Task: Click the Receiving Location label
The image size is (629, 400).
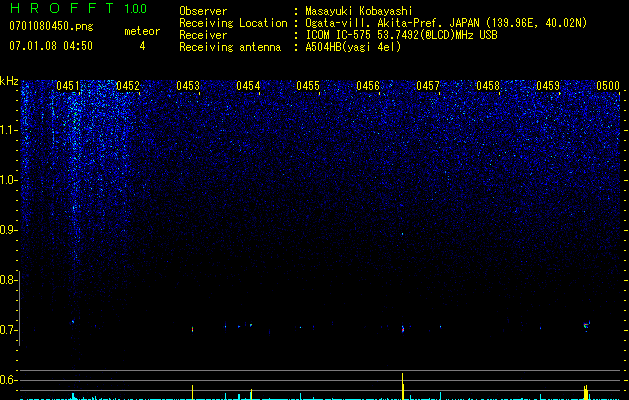Action: pos(233,23)
